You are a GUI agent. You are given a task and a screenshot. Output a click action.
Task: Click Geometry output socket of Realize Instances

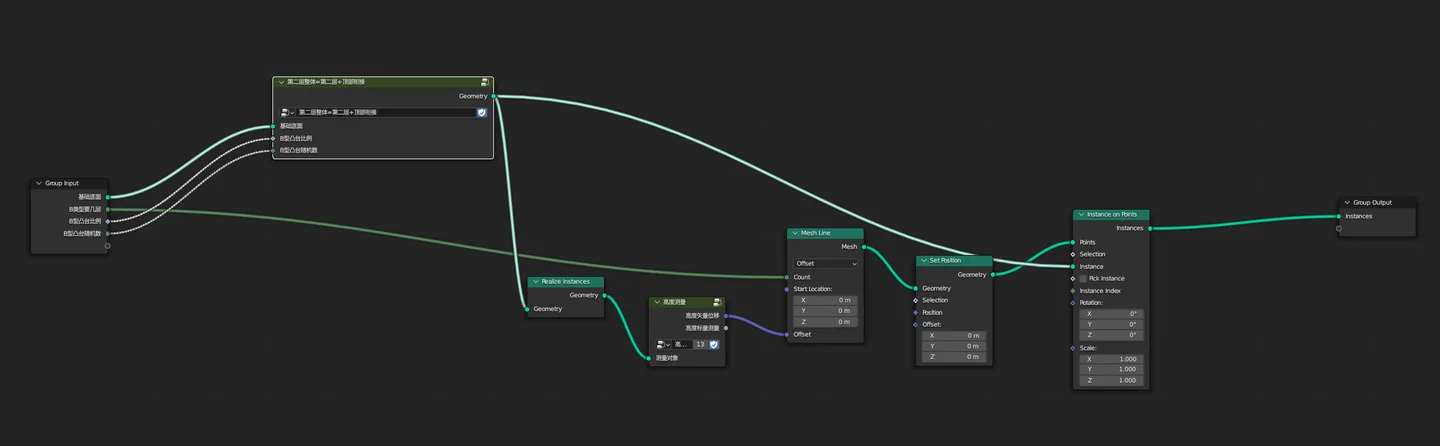[605, 295]
